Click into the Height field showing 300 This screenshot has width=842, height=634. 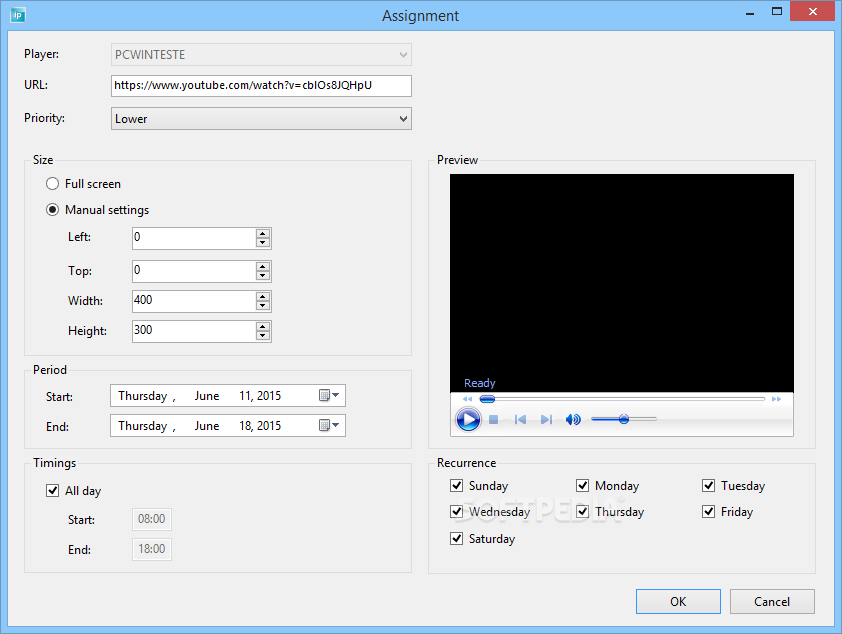click(194, 331)
